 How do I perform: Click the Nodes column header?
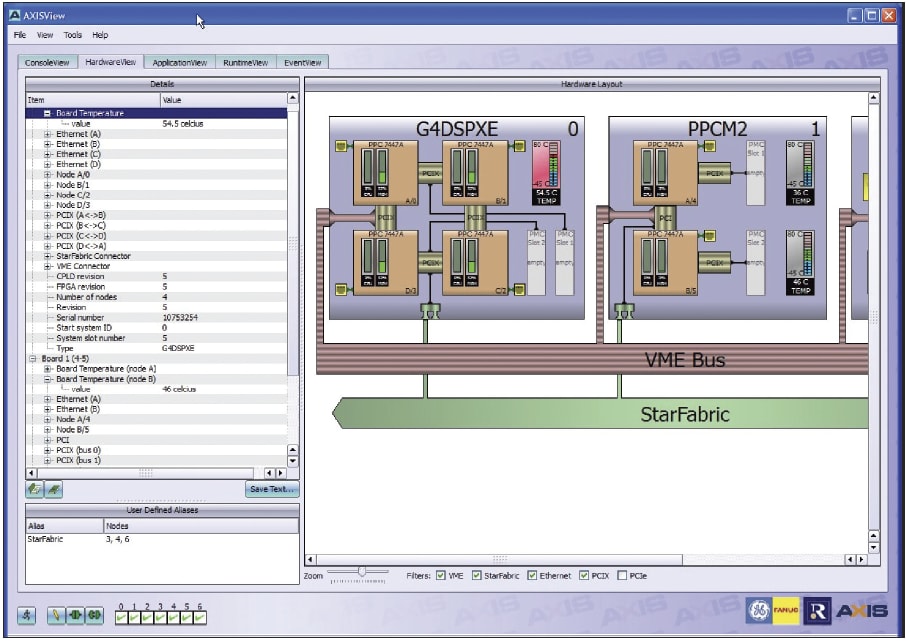[201, 526]
